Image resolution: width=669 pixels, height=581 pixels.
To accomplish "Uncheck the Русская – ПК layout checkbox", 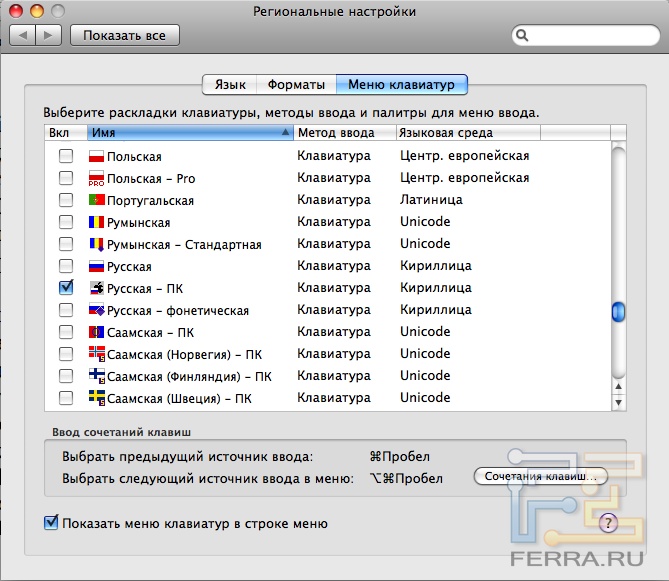I will [x=66, y=287].
